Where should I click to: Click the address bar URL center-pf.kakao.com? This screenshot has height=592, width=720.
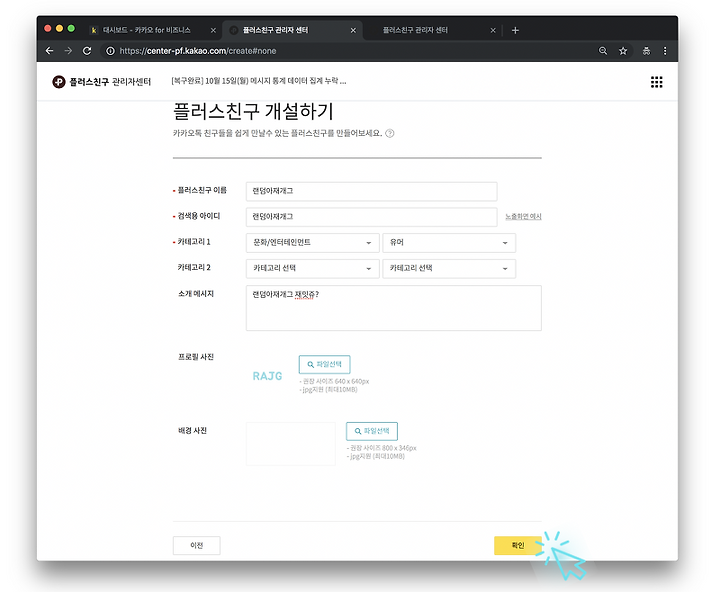(197, 51)
